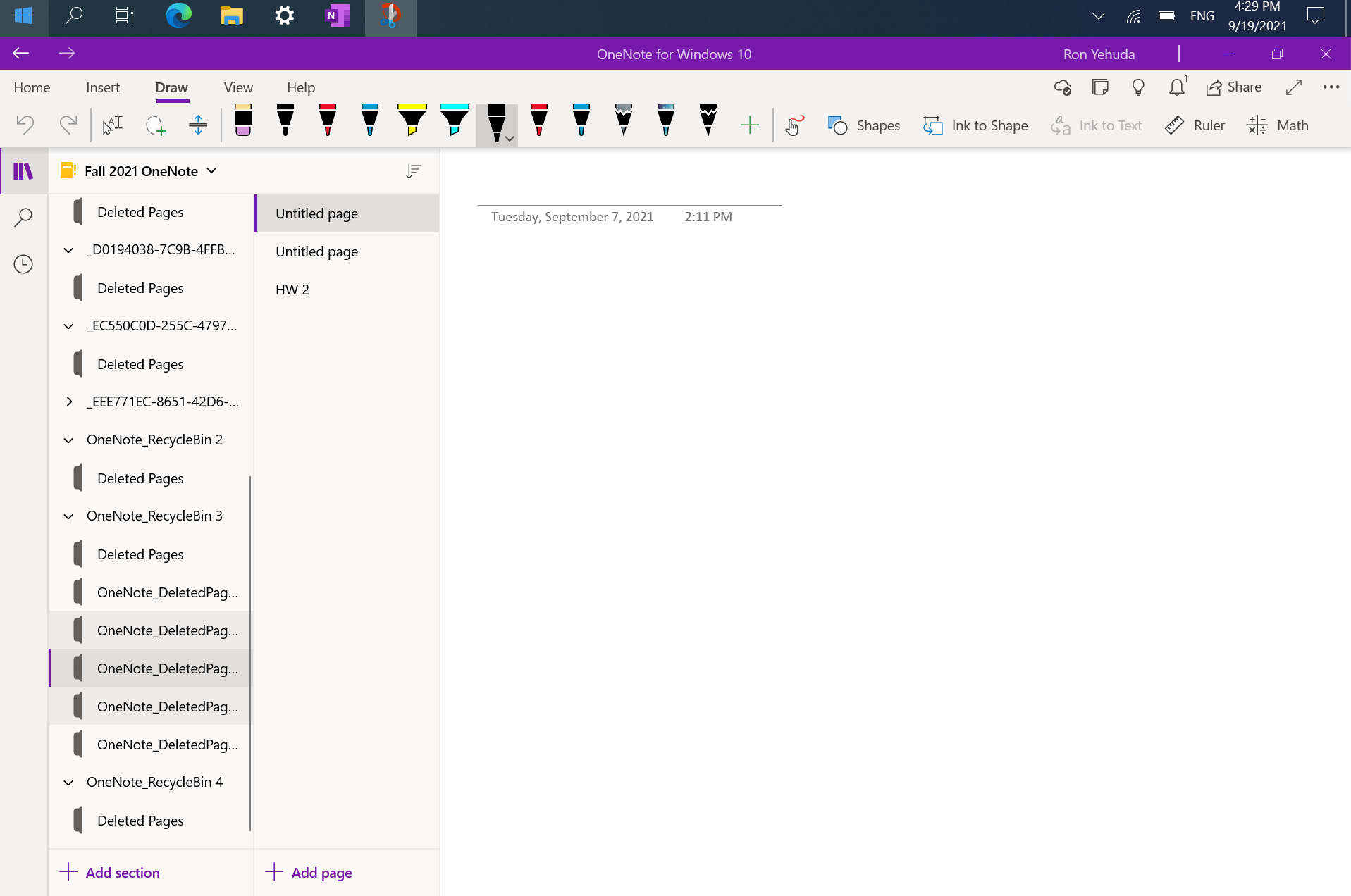The image size is (1351, 896).
Task: Open the Help menu
Action: click(x=301, y=87)
